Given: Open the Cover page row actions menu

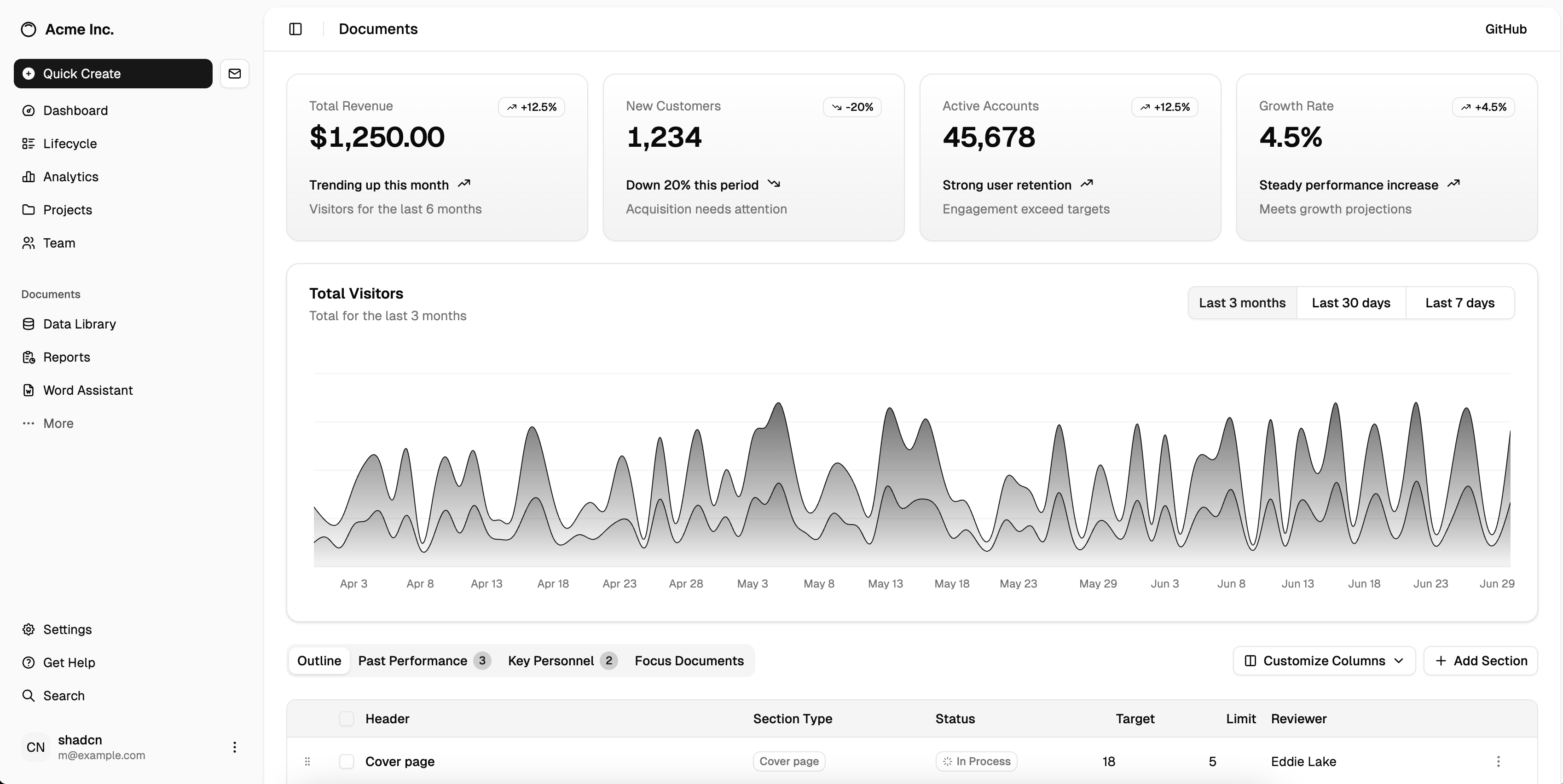Looking at the screenshot, I should coord(1498,761).
